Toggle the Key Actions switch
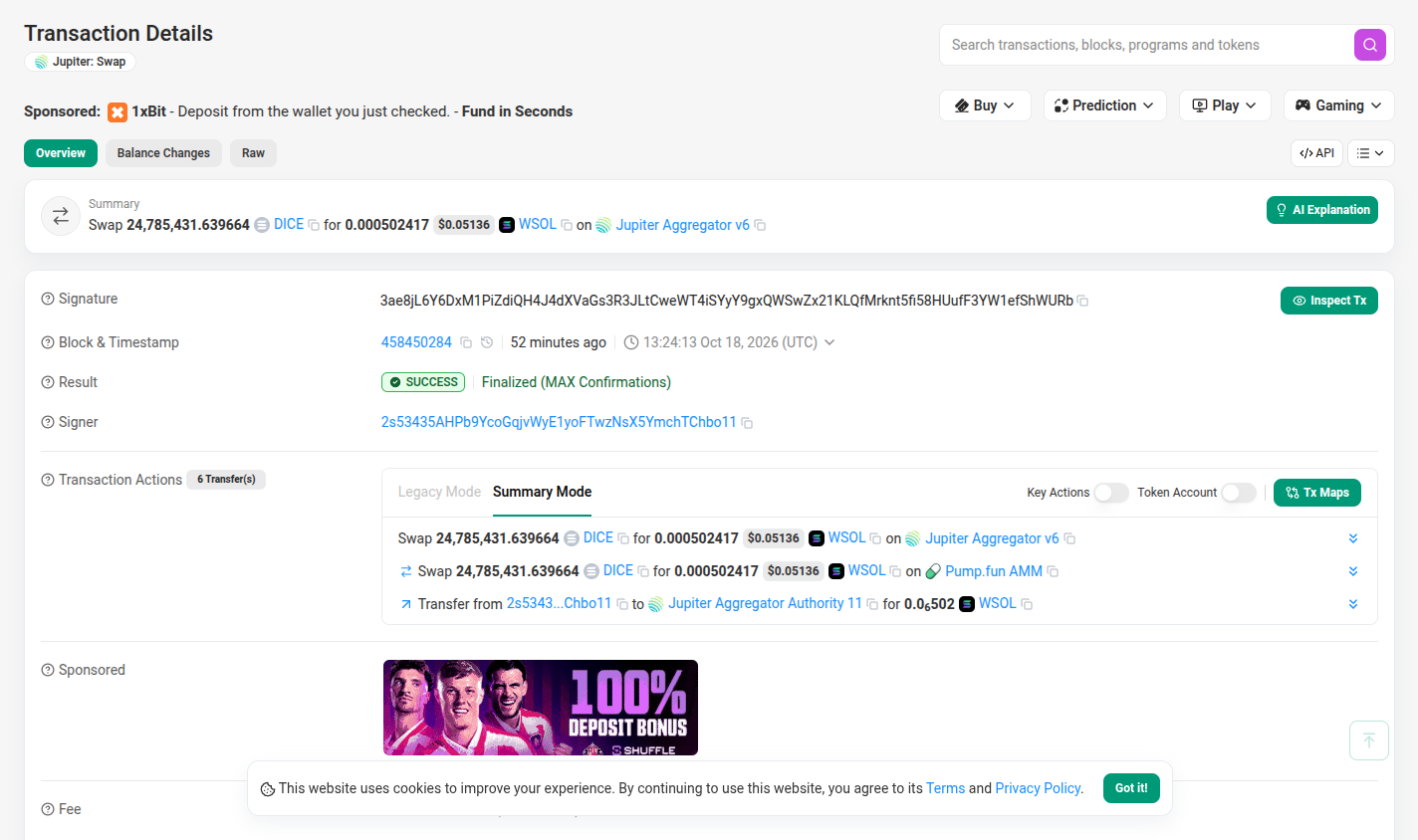Viewport: 1418px width, 840px height. point(1111,493)
